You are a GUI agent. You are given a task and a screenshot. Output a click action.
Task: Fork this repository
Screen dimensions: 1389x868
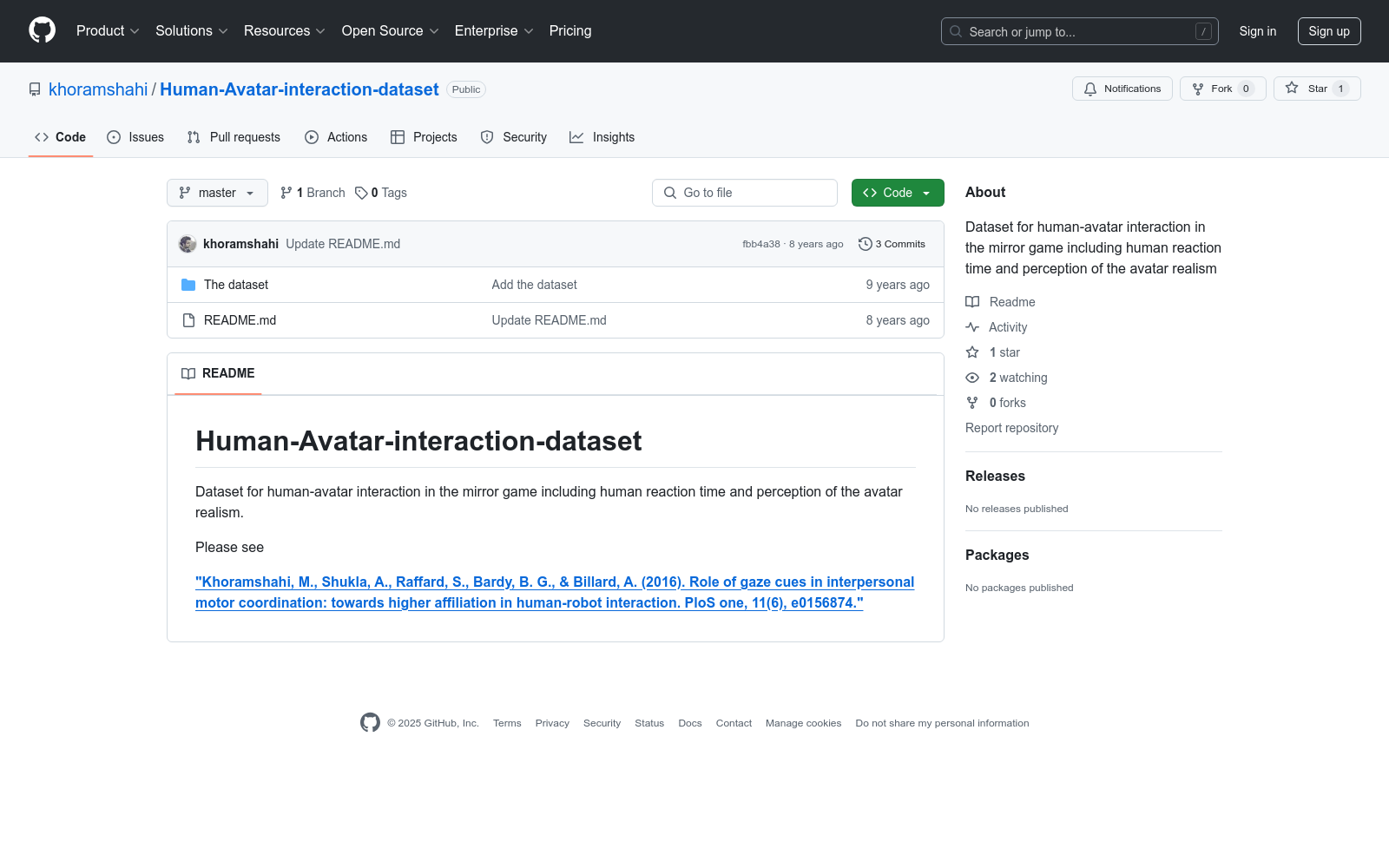click(1223, 89)
